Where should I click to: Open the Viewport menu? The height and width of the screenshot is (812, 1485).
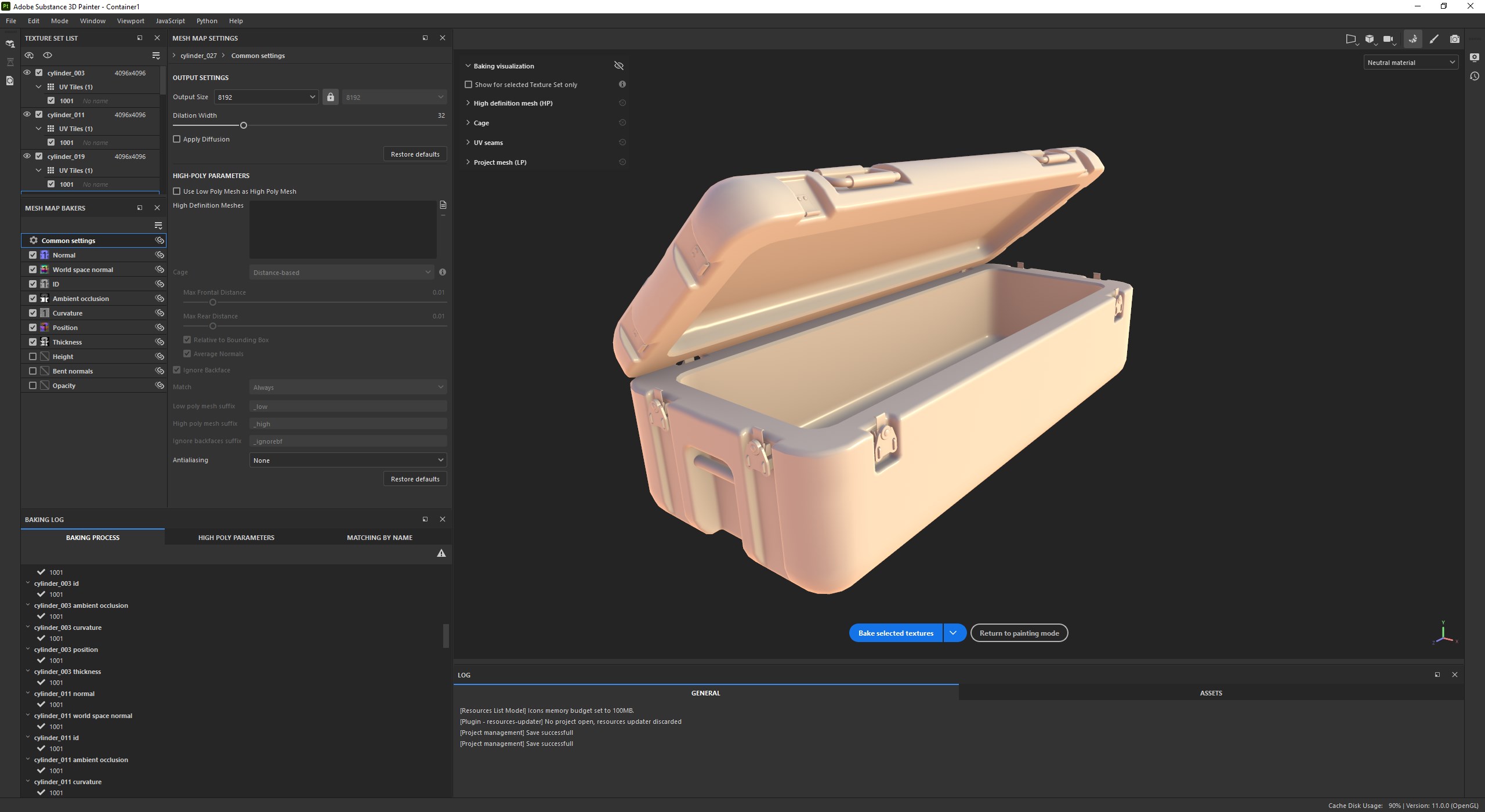pyautogui.click(x=131, y=21)
